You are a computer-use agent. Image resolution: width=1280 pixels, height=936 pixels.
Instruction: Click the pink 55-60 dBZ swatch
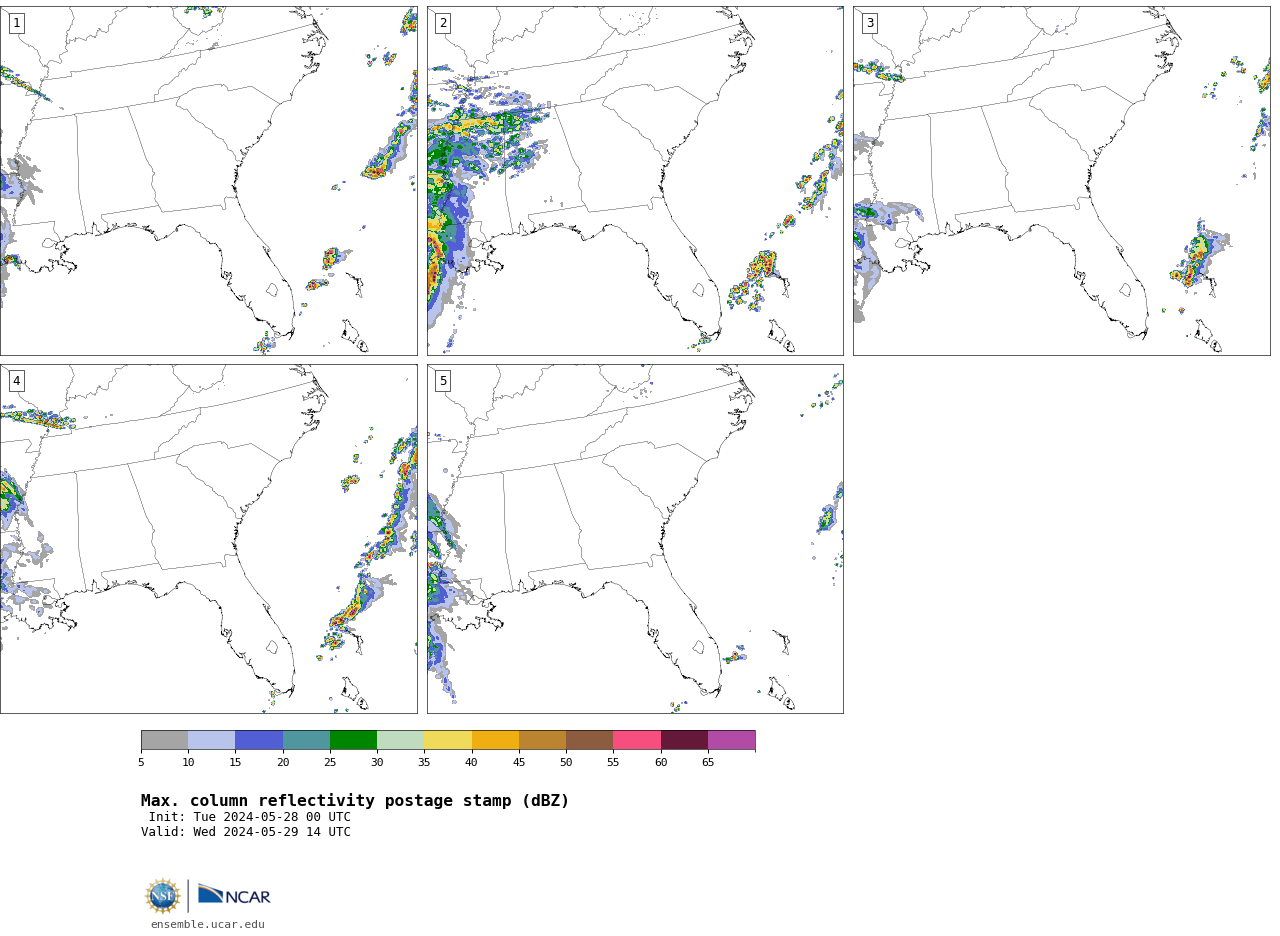(637, 740)
